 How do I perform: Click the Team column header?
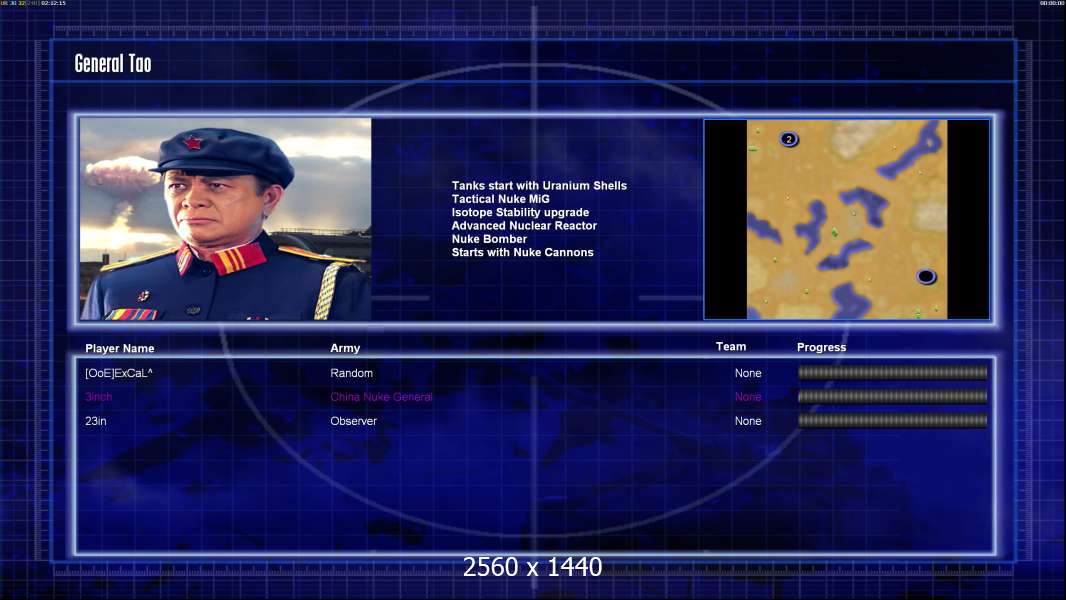pyautogui.click(x=731, y=347)
